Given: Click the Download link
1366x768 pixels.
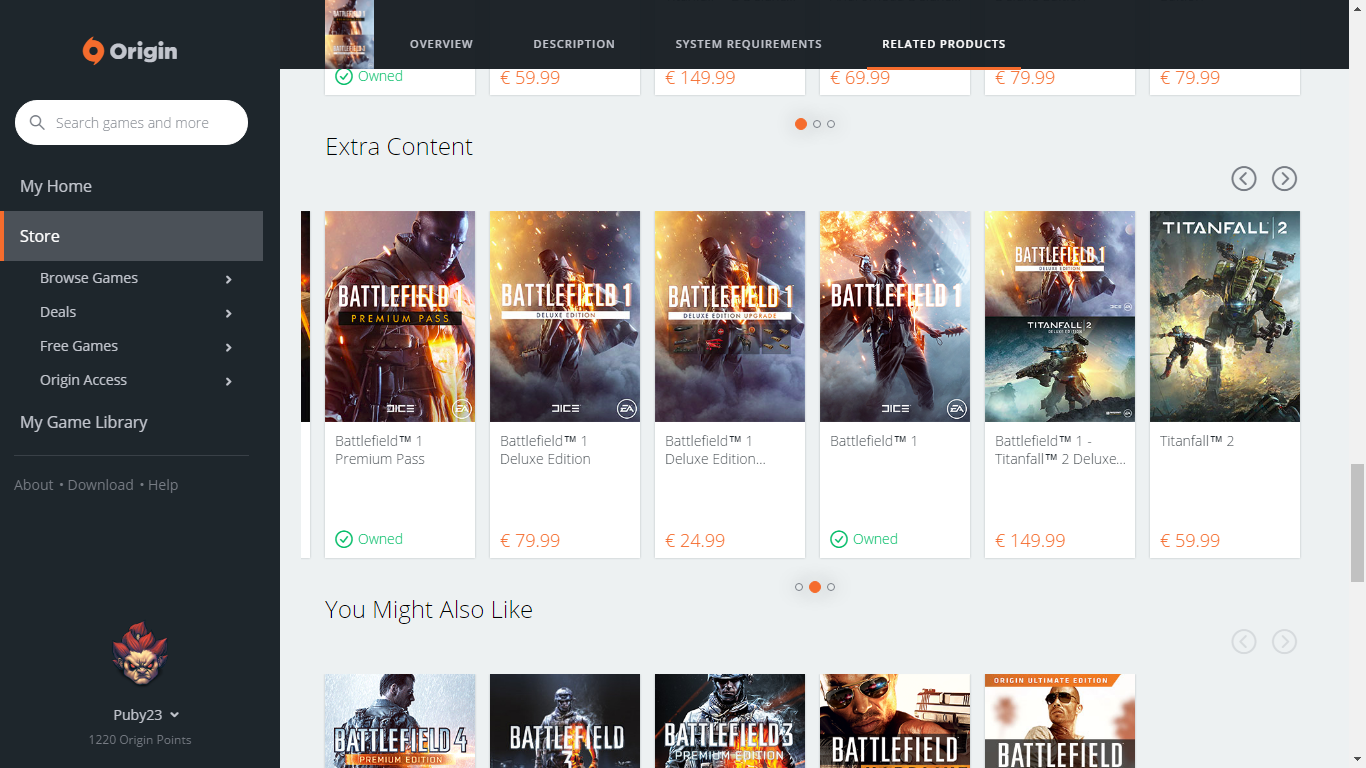Looking at the screenshot, I should tap(100, 485).
